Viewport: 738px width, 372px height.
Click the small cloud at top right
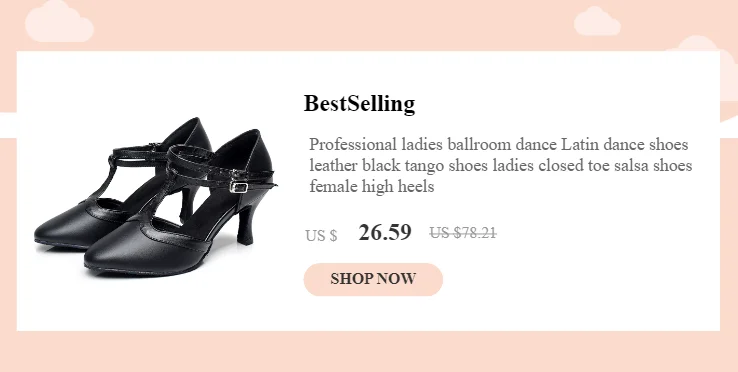(x=597, y=22)
